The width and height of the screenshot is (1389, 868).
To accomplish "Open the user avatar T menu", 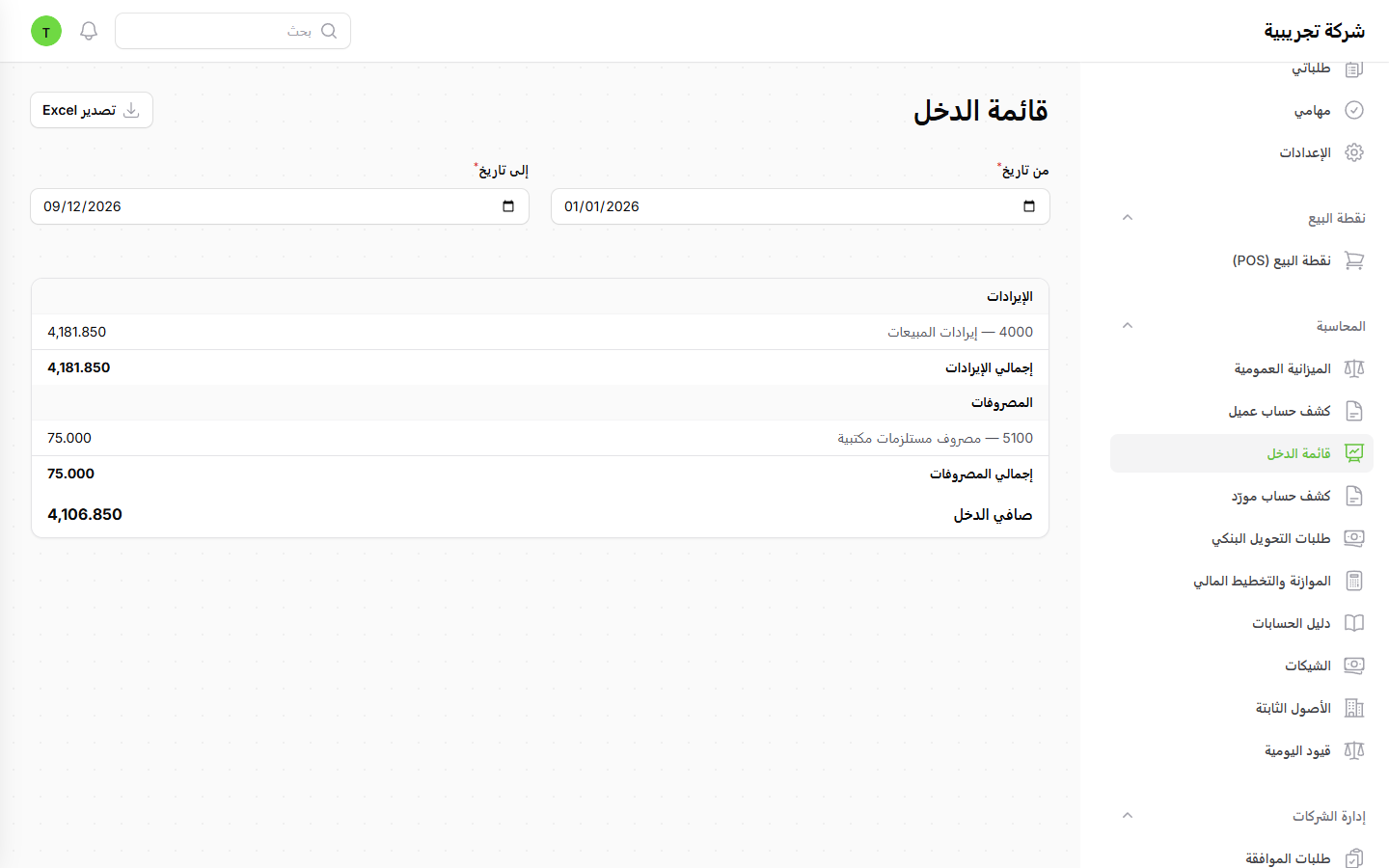I will coord(46,31).
